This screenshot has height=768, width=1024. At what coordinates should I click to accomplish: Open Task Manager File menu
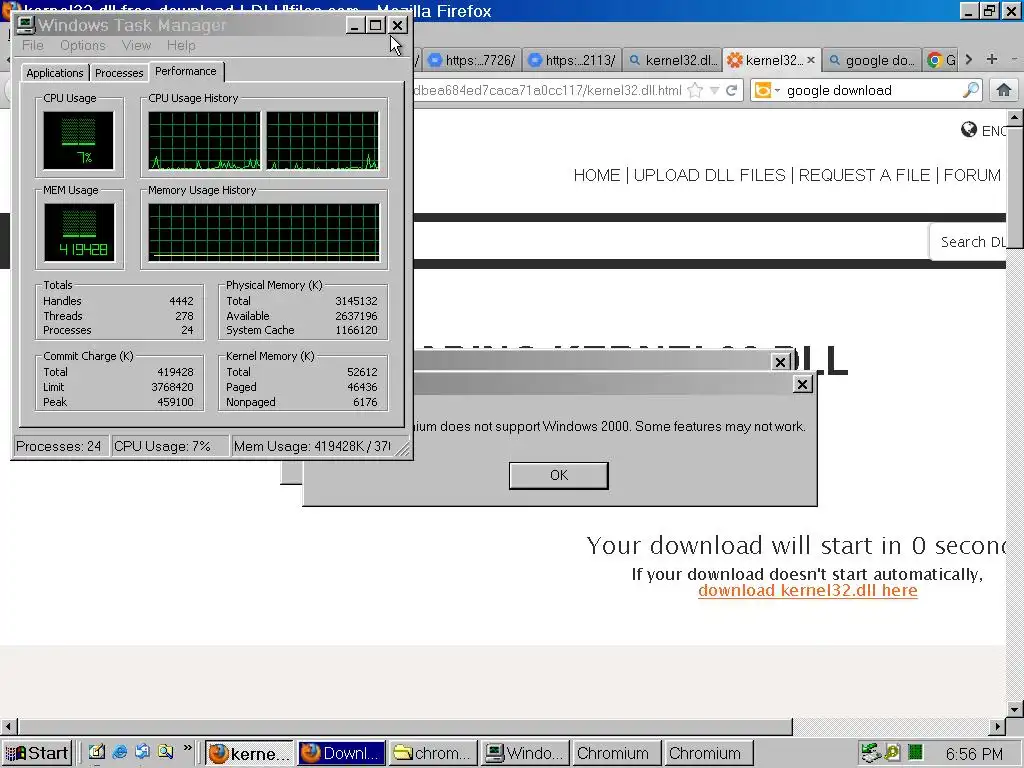(33, 45)
